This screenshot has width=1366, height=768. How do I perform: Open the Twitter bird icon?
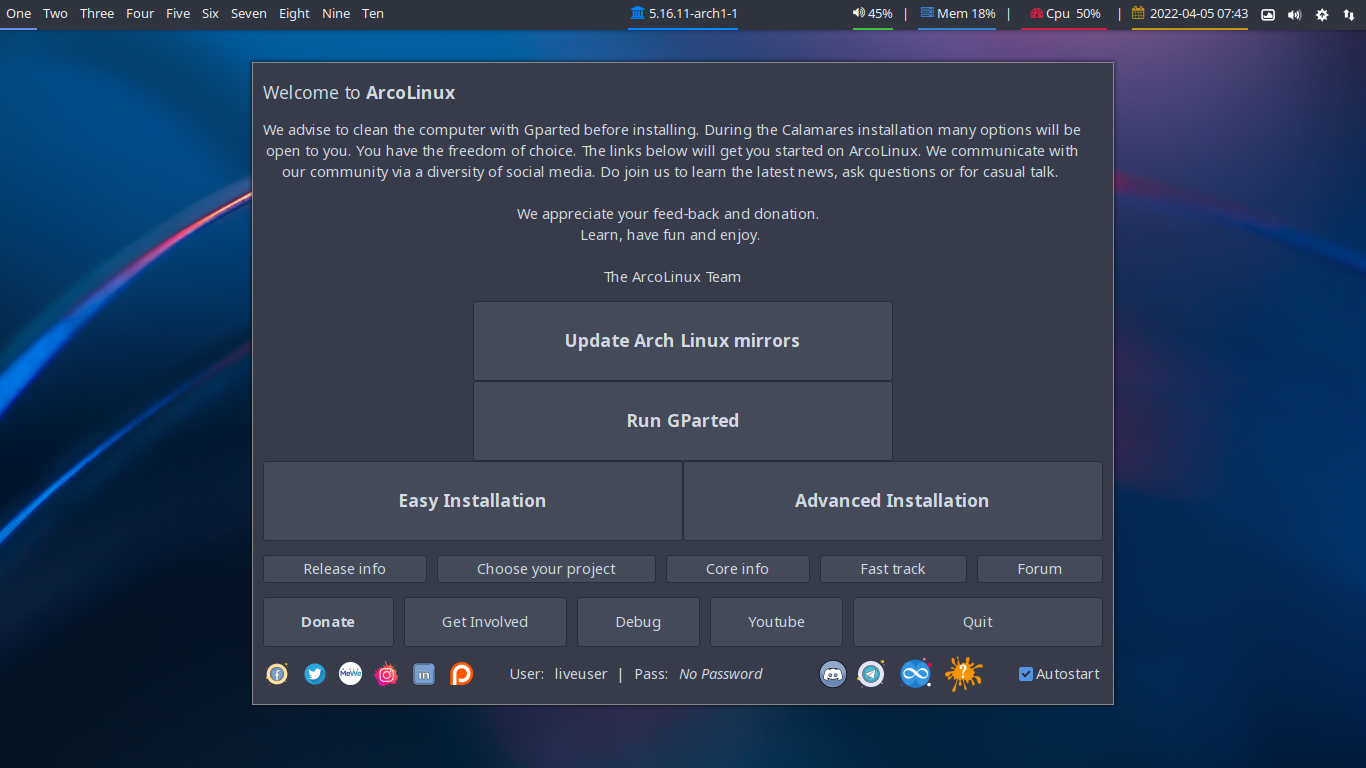[315, 674]
